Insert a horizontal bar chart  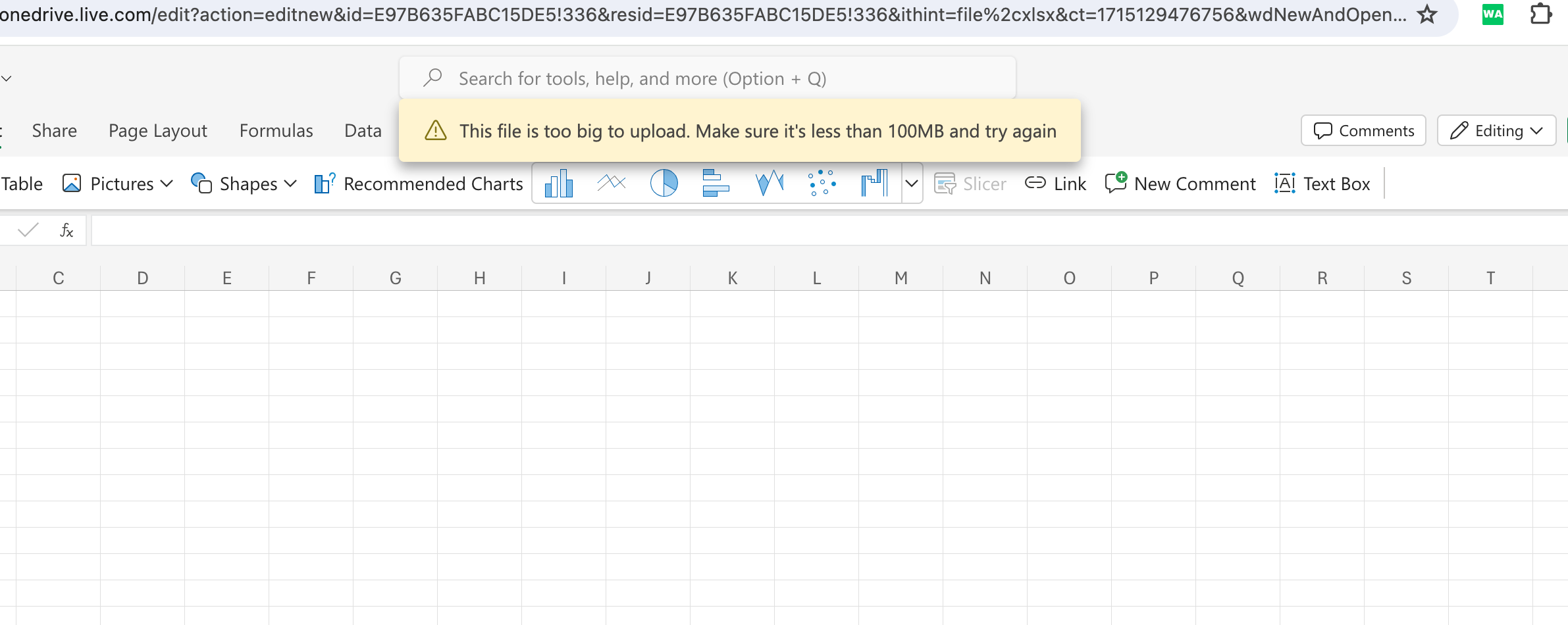[716, 184]
